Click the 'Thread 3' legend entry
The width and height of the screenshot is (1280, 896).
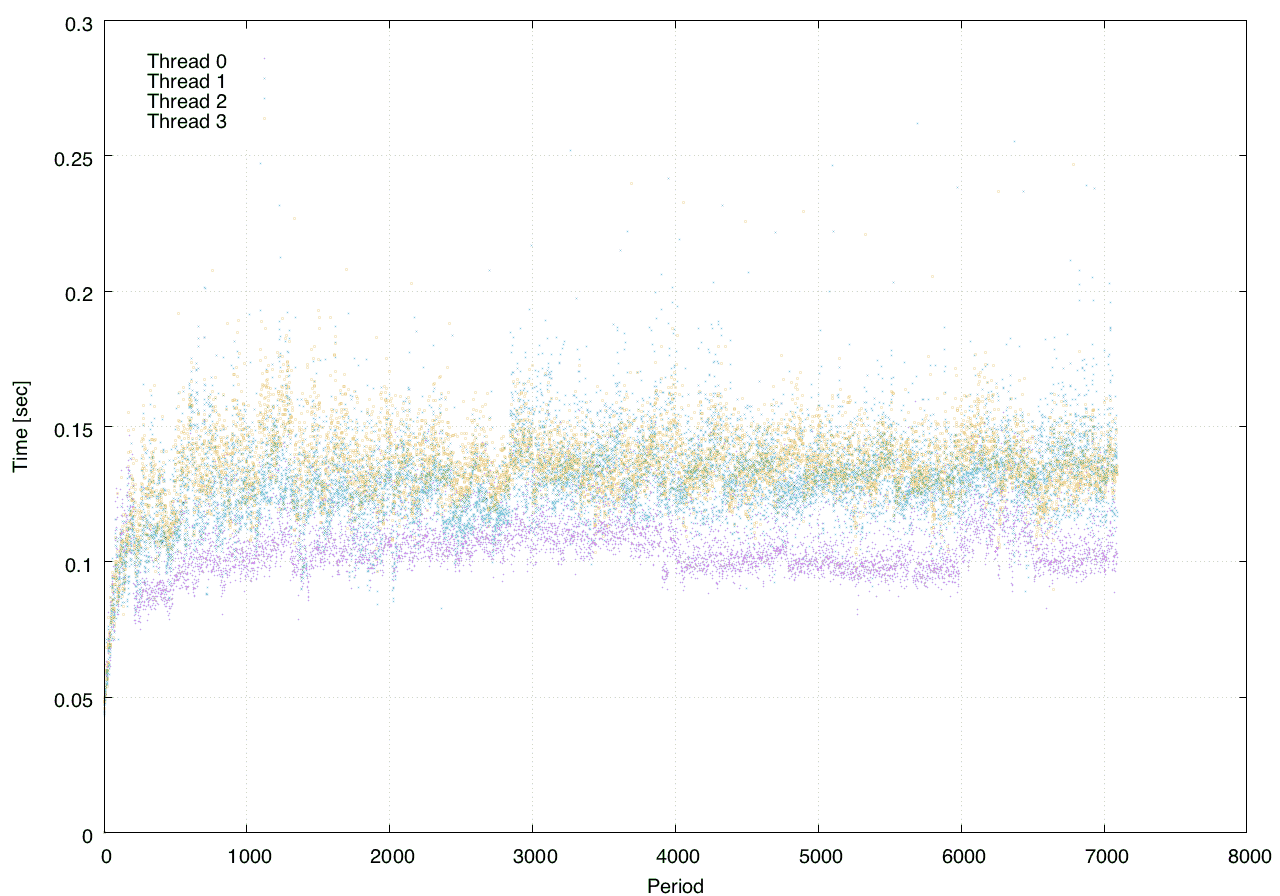[187, 122]
